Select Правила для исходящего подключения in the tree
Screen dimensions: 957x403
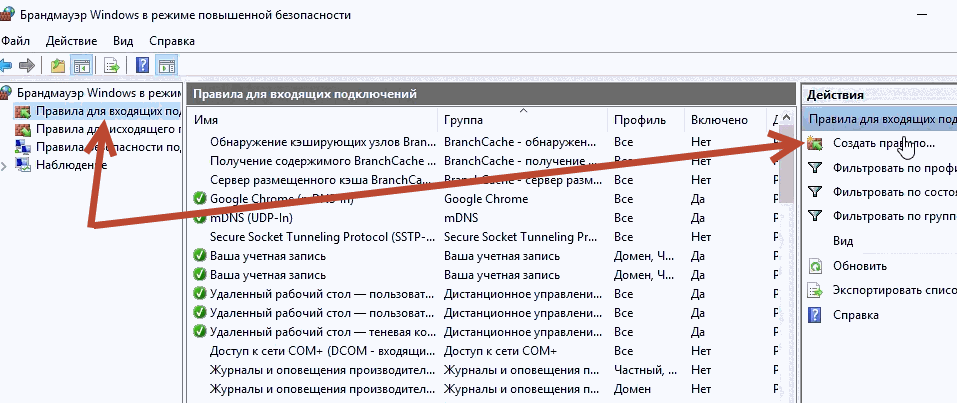tap(108, 129)
